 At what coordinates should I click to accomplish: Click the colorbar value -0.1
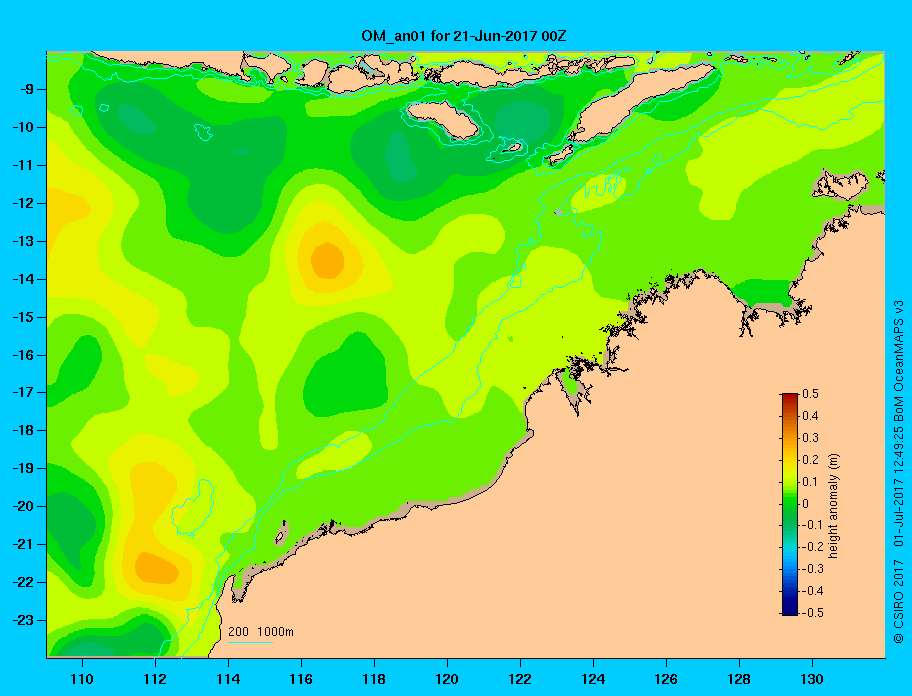813,525
